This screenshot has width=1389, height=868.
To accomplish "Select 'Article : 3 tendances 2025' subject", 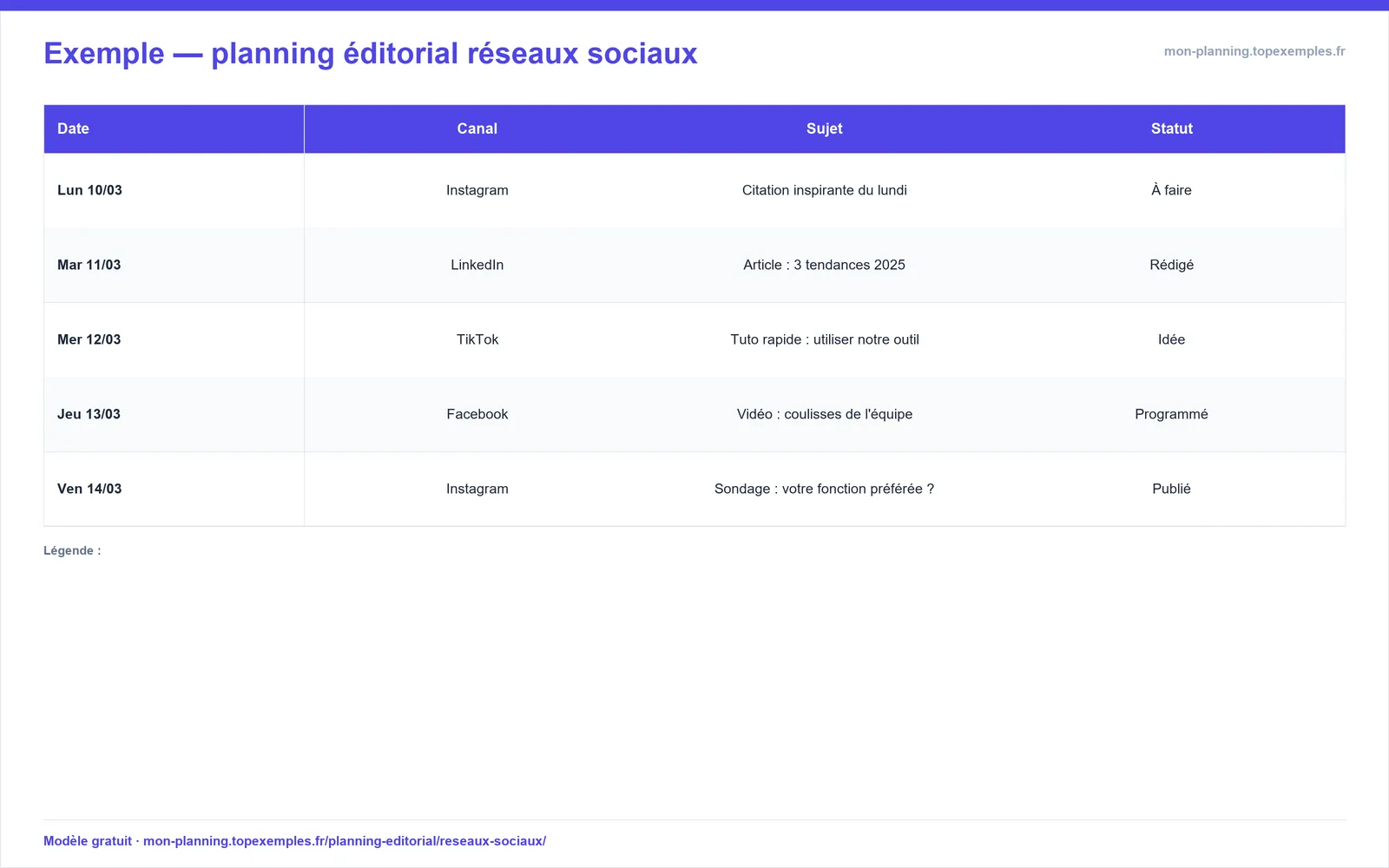I will [824, 265].
